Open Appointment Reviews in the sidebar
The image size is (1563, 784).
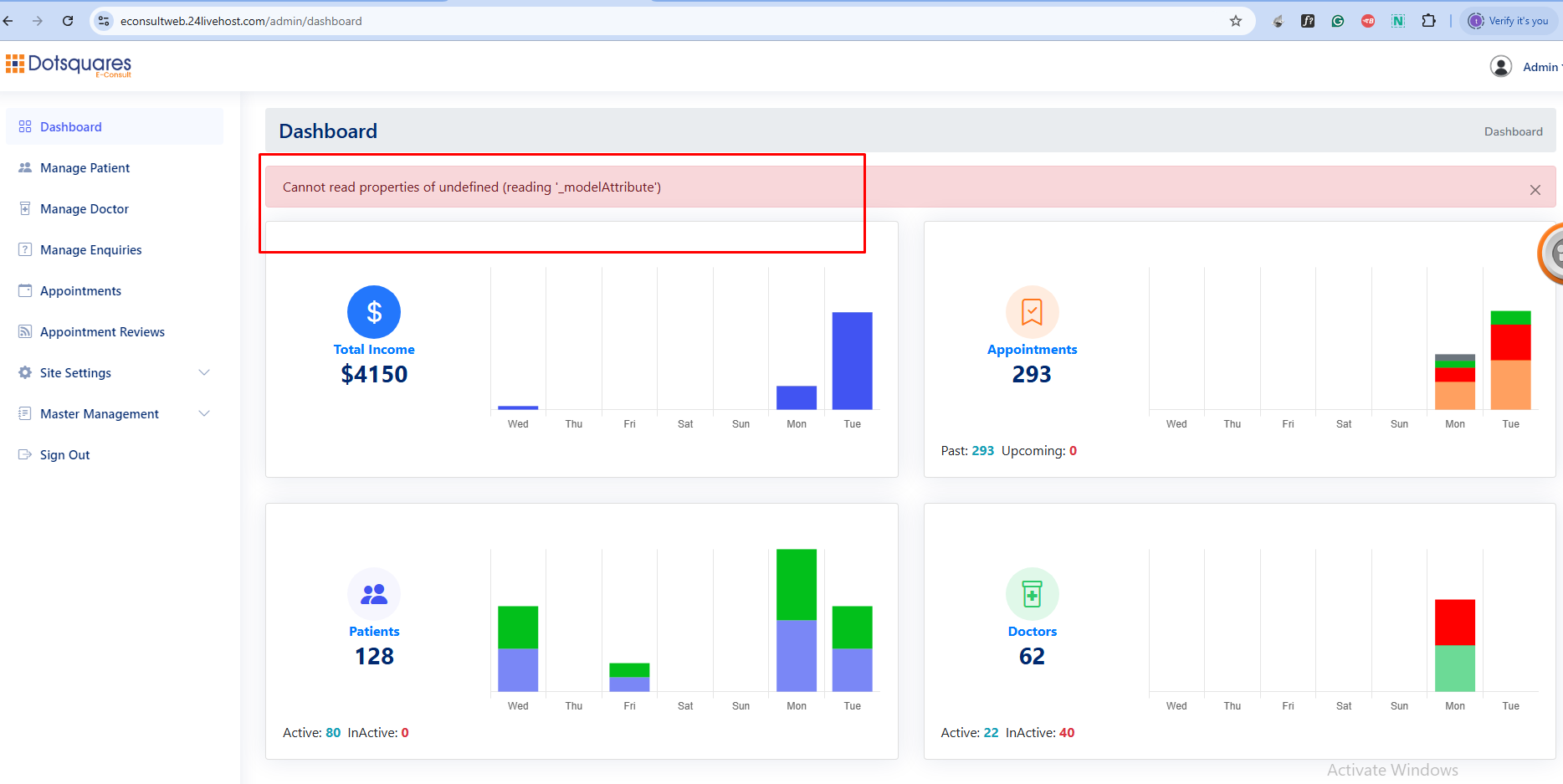click(x=115, y=331)
